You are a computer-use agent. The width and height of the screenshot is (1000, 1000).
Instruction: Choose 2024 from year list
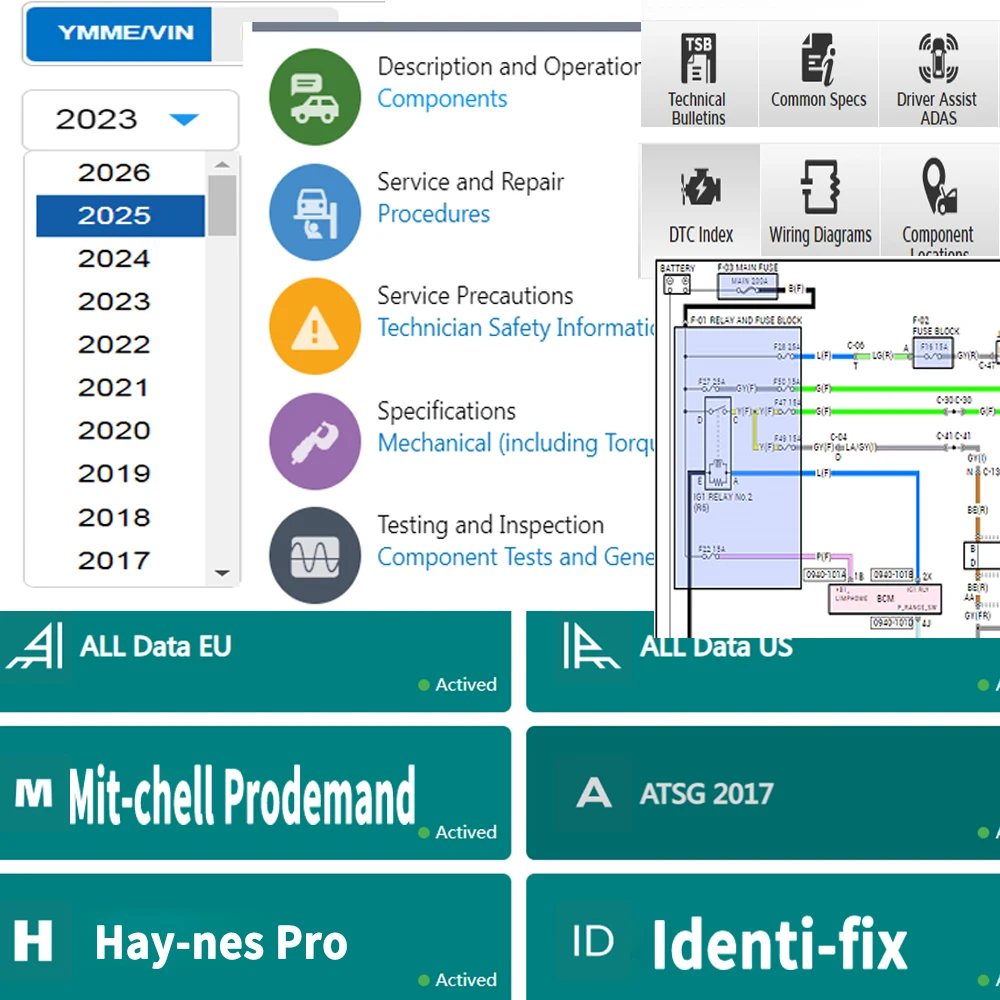(114, 258)
